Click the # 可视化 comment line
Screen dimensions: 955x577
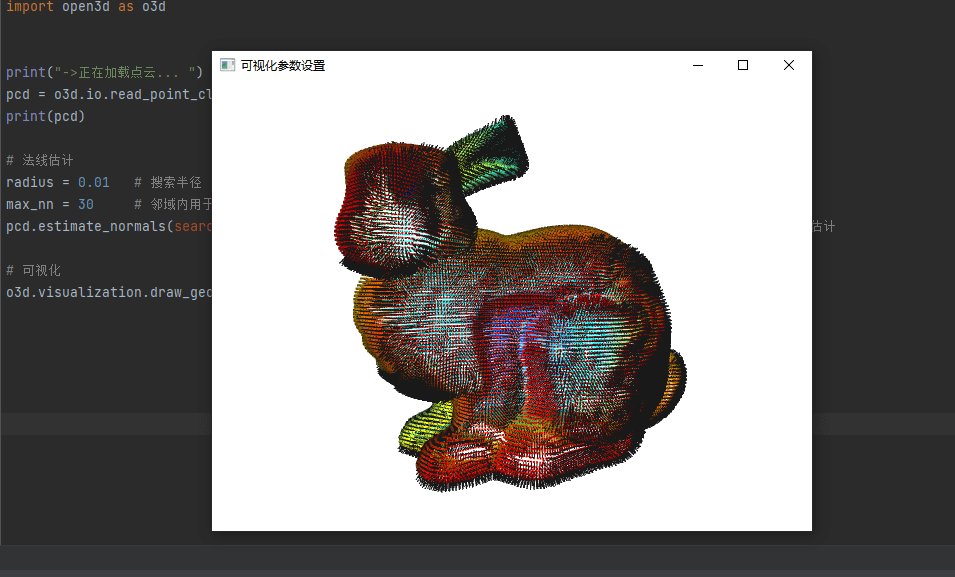34,270
